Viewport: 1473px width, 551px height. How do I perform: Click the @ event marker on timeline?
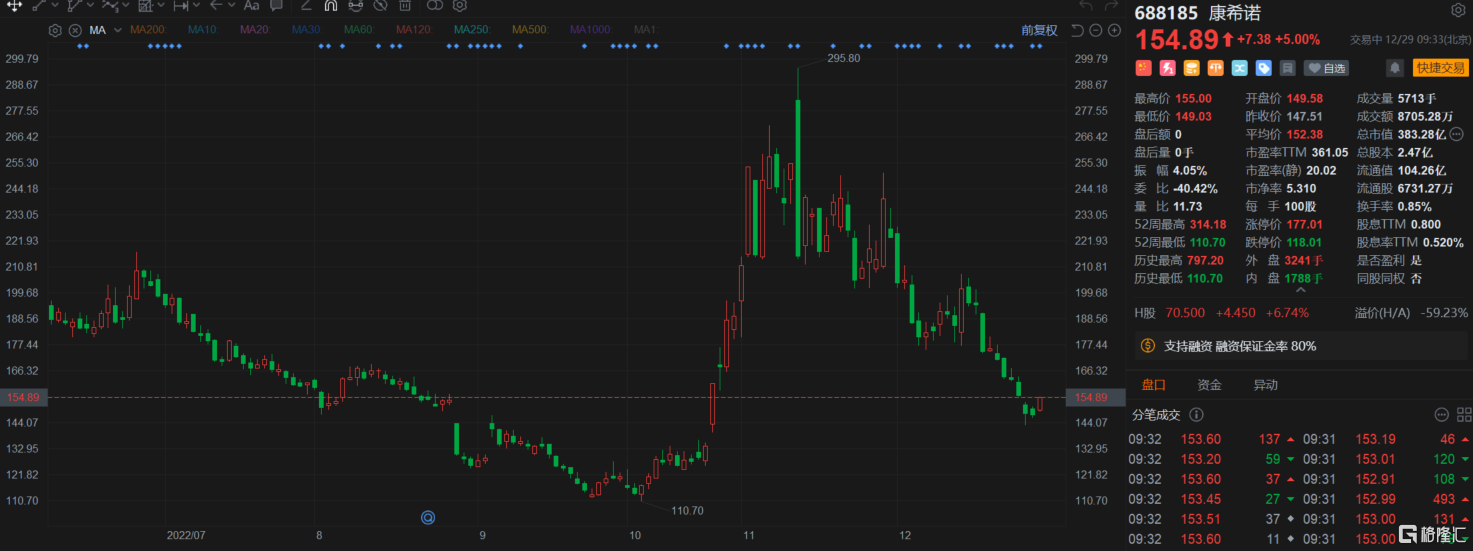427,517
